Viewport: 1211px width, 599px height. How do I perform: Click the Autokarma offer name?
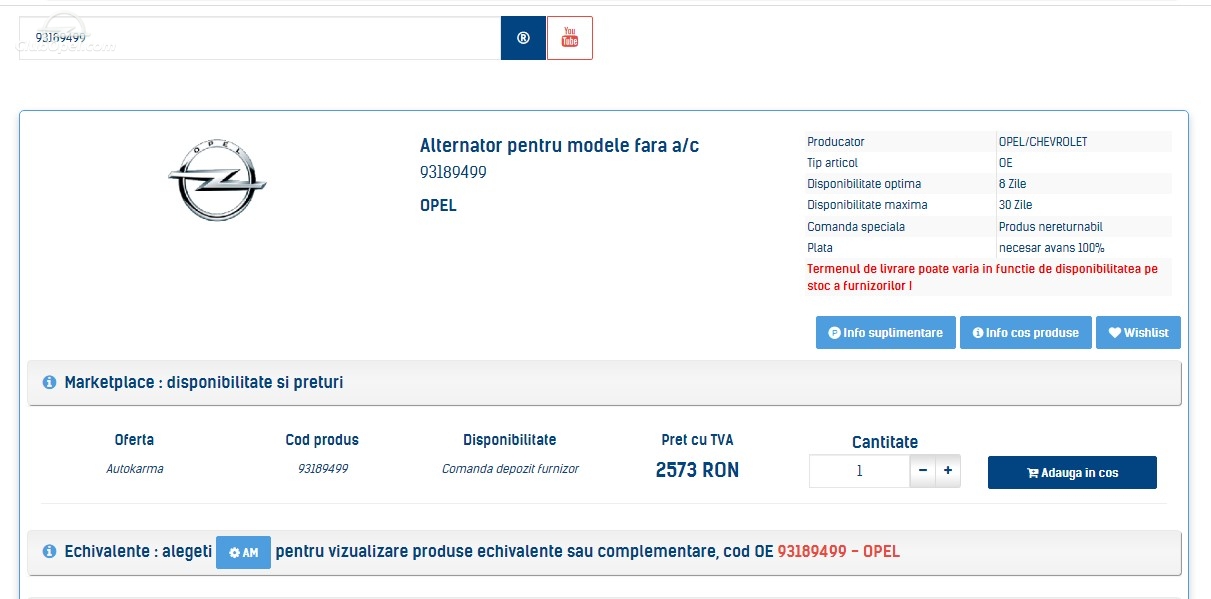click(134, 469)
